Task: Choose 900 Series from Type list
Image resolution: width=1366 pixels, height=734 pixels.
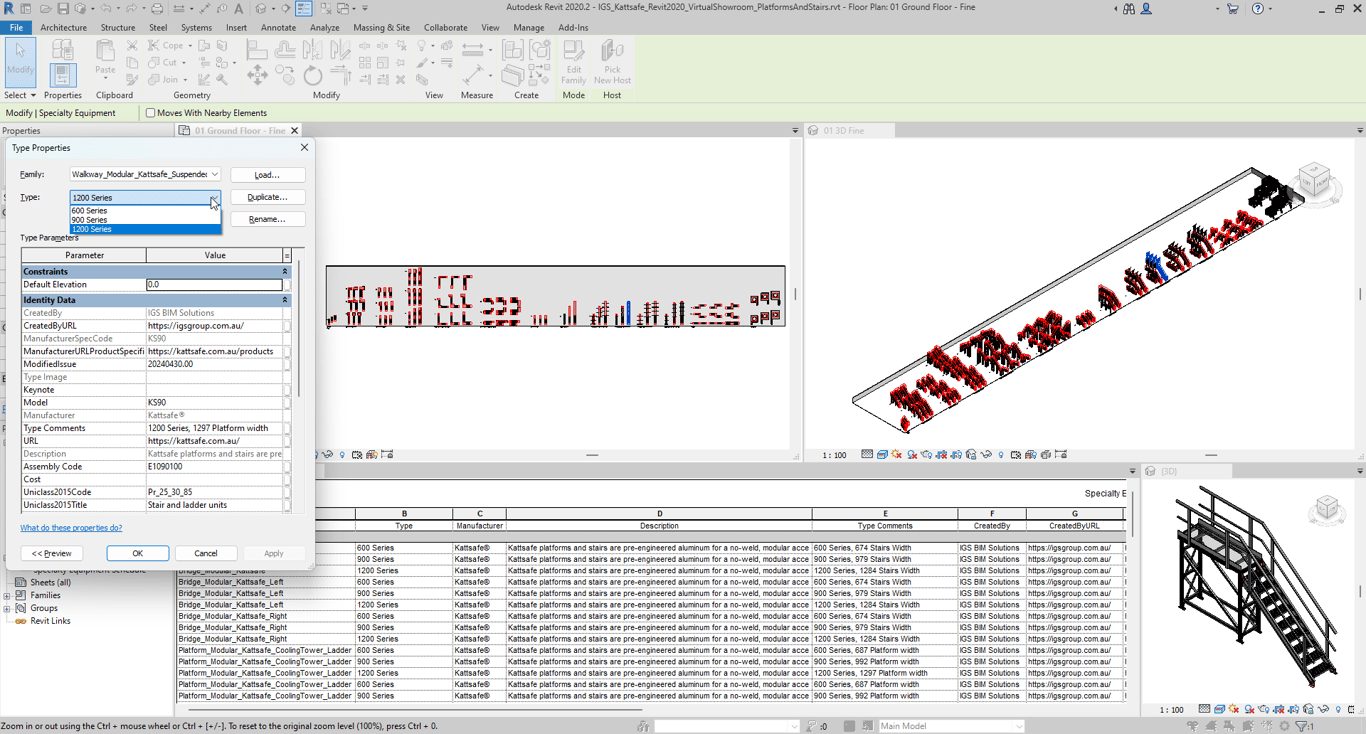Action: pos(90,220)
